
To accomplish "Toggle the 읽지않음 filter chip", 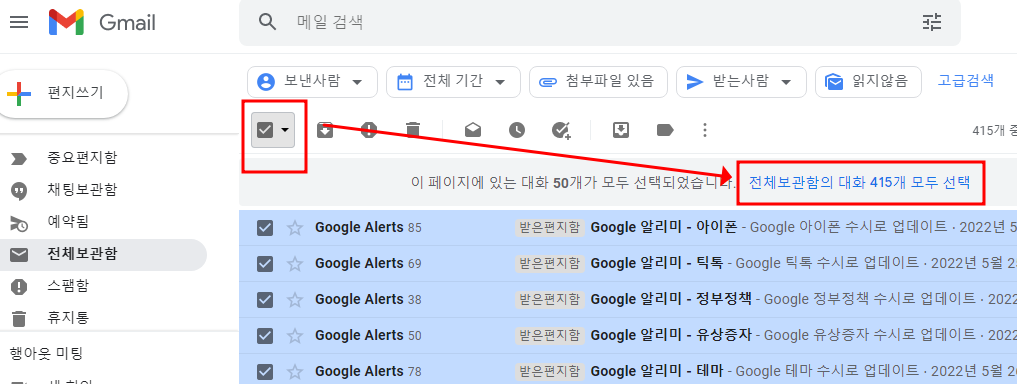I will point(868,82).
